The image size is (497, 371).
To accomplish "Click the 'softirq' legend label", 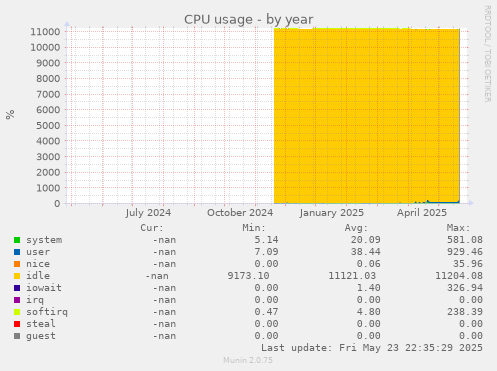I will 47,312.
